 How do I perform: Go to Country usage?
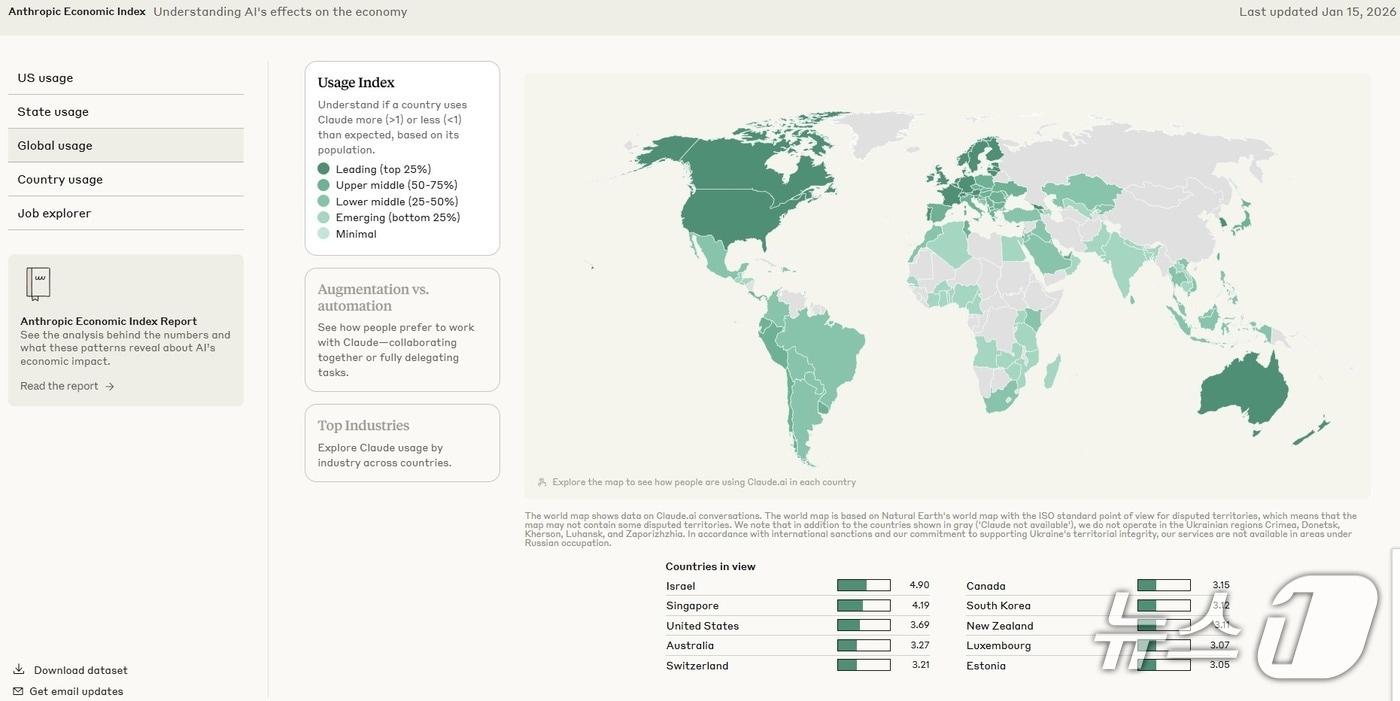(x=60, y=180)
